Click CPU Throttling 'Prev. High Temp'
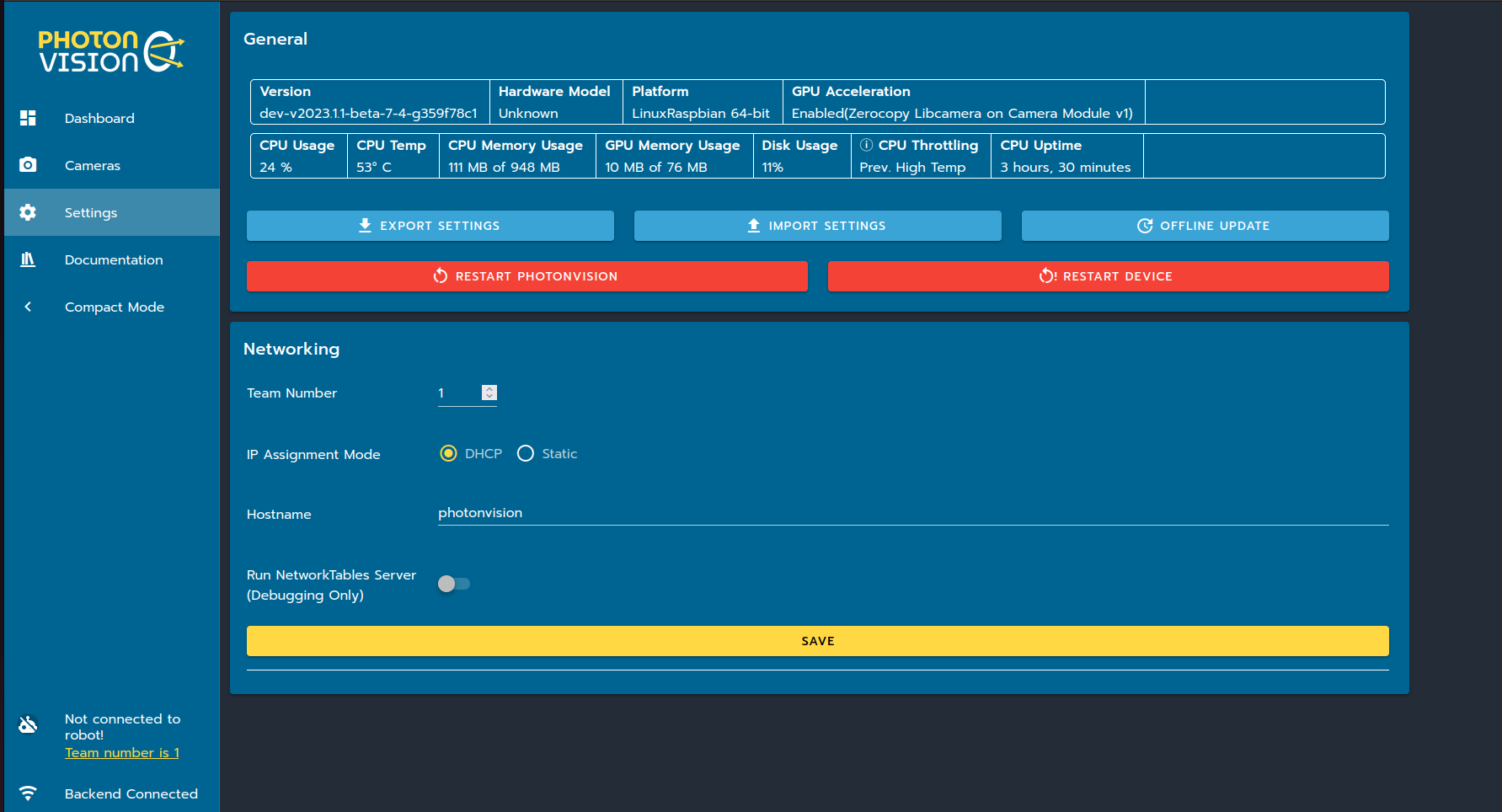This screenshot has width=1502, height=812. (x=912, y=168)
